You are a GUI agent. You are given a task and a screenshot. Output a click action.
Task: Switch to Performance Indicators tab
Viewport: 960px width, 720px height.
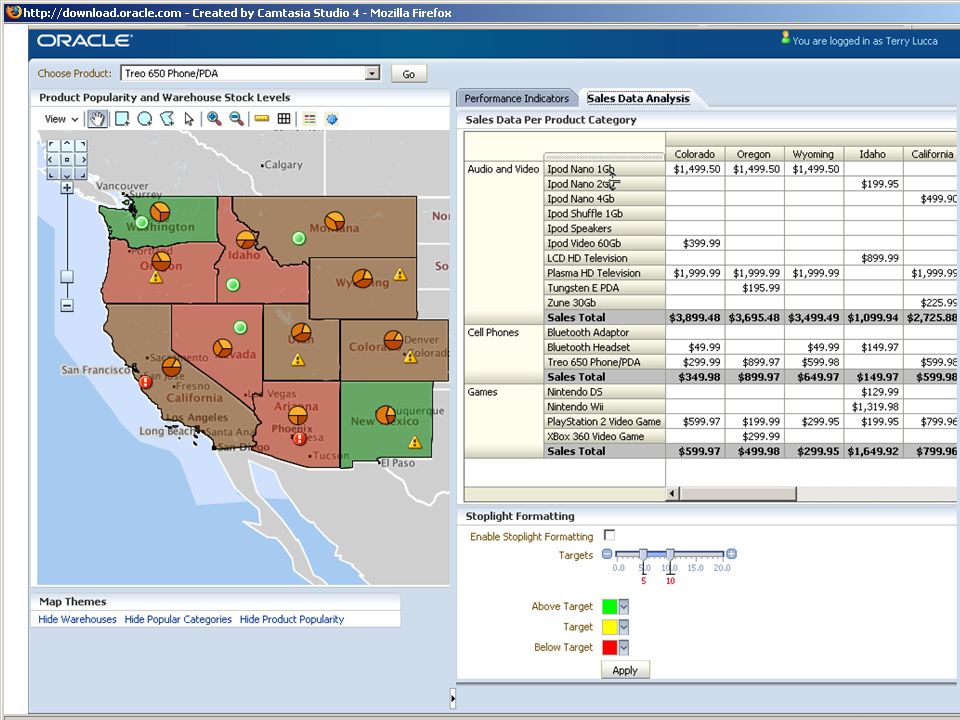[x=517, y=99]
